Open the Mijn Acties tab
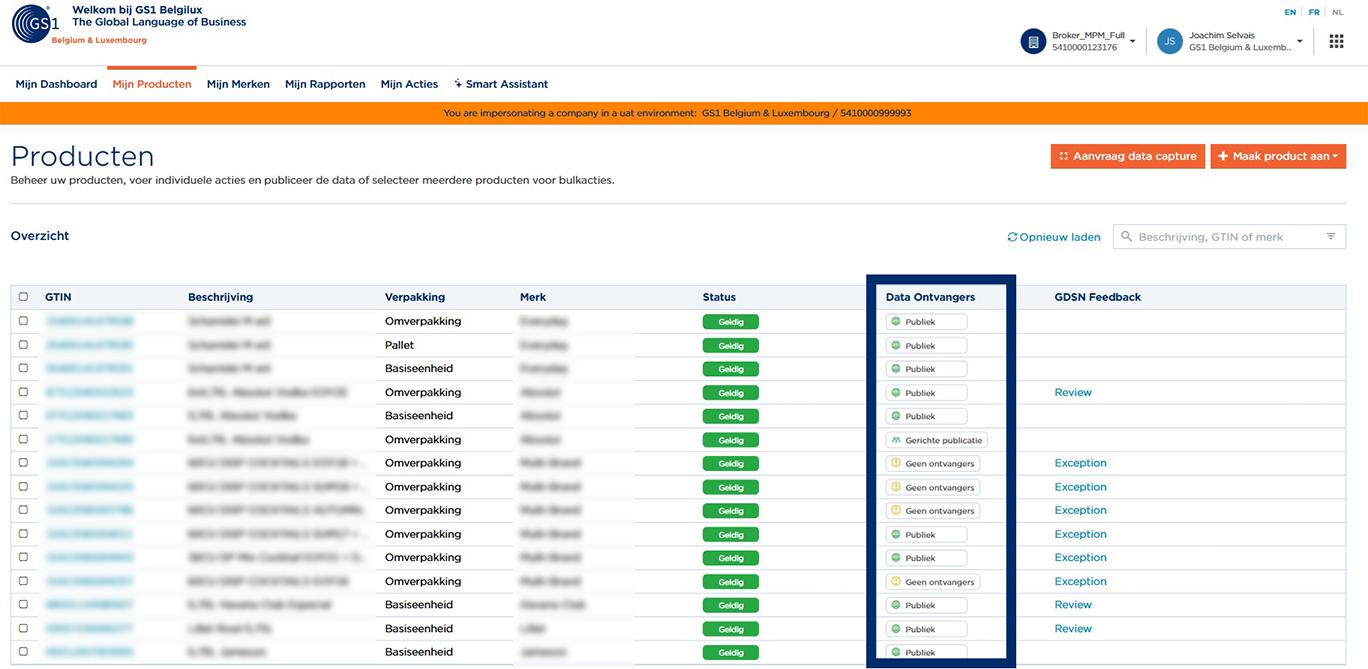Screen dimensions: 1368x669 coord(409,84)
